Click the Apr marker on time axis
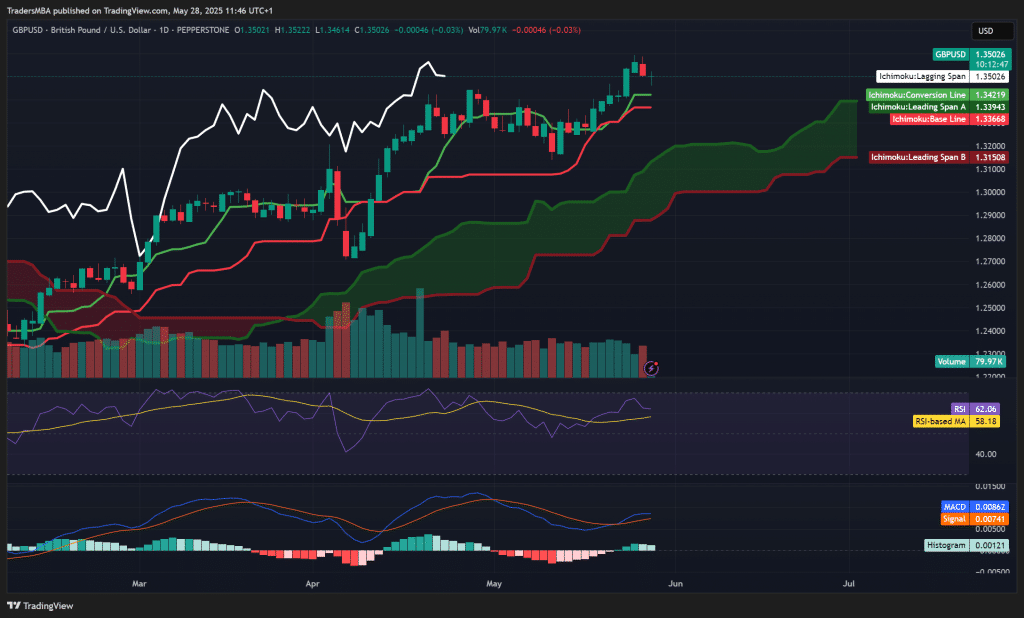 pos(314,581)
